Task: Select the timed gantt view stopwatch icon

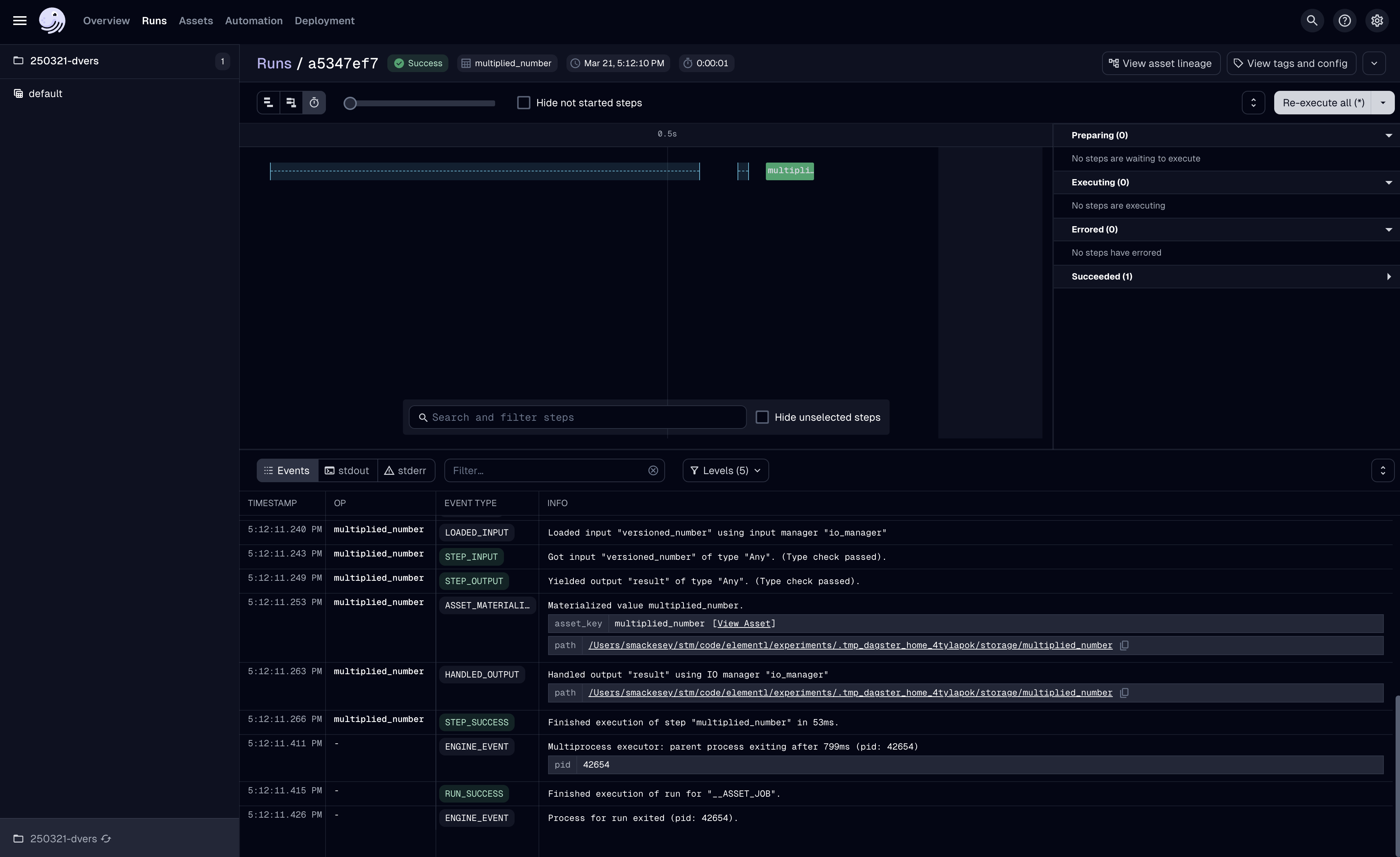Action: click(314, 103)
